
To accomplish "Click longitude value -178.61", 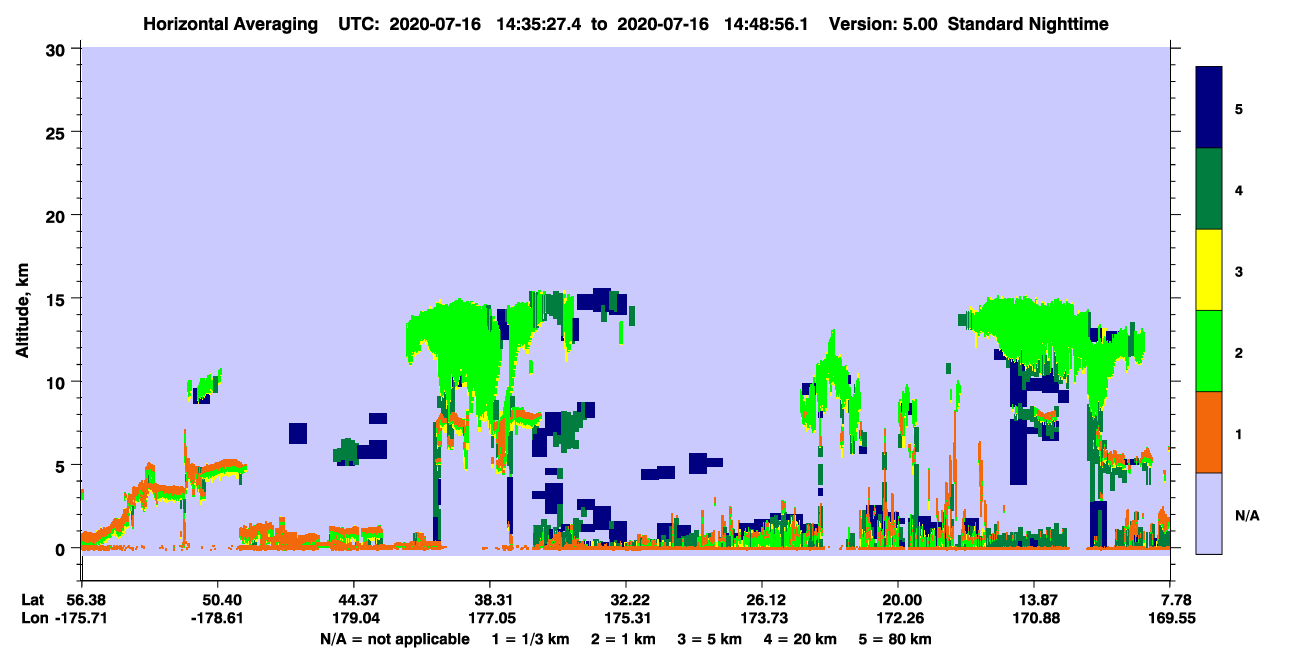I will pyautogui.click(x=217, y=619).
